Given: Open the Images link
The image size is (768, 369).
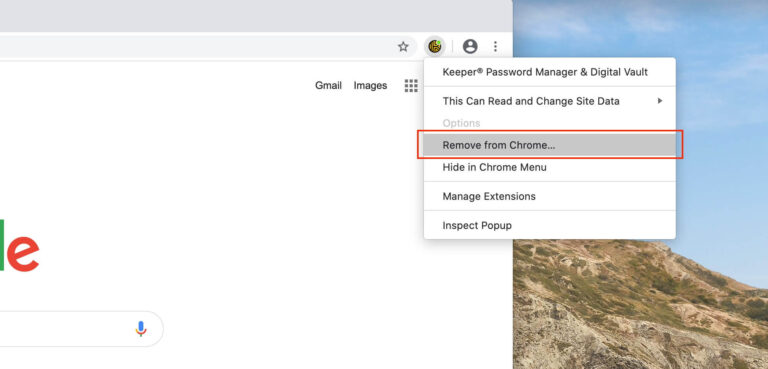Looking at the screenshot, I should click(370, 86).
